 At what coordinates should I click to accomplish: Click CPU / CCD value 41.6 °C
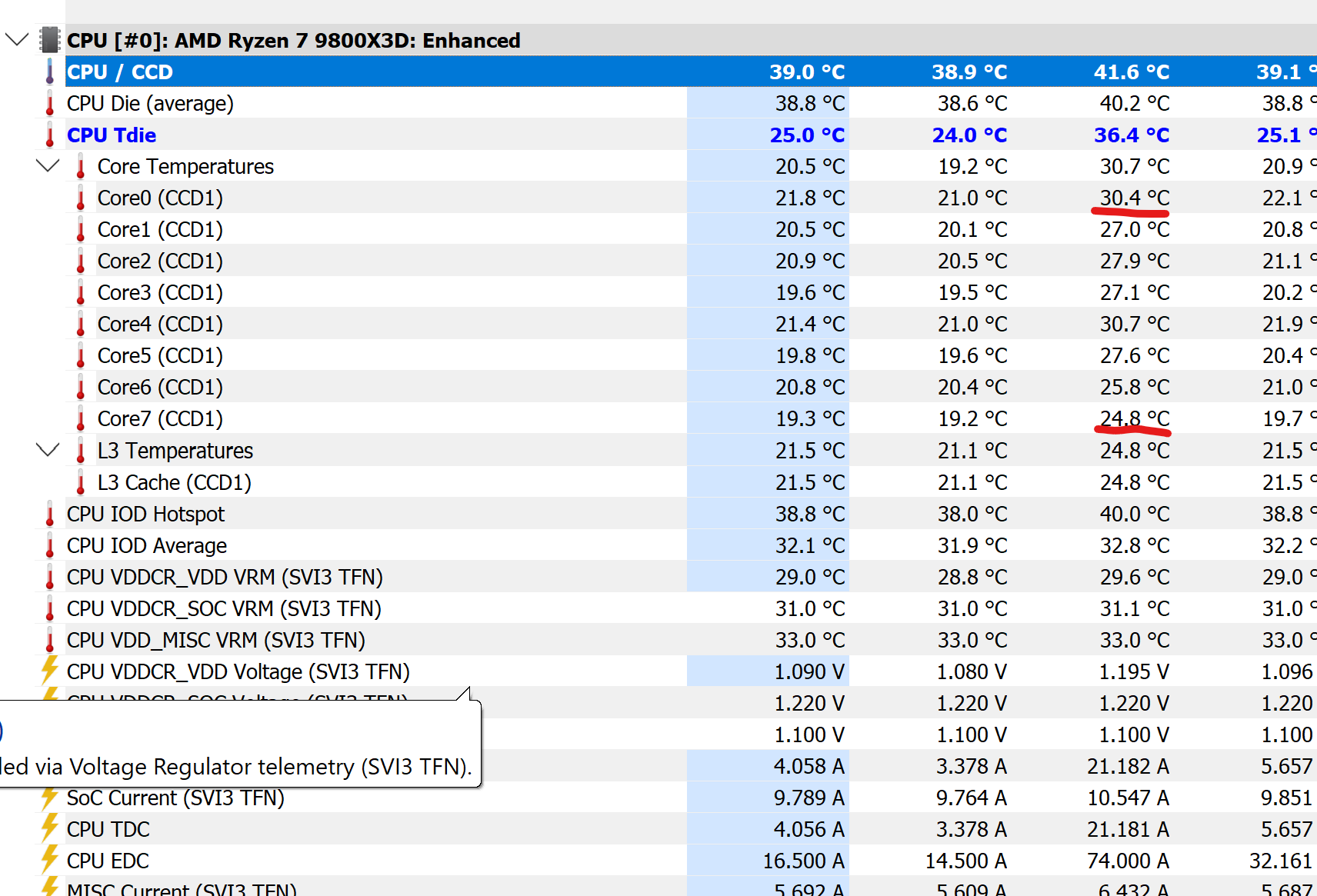pyautogui.click(x=1132, y=72)
